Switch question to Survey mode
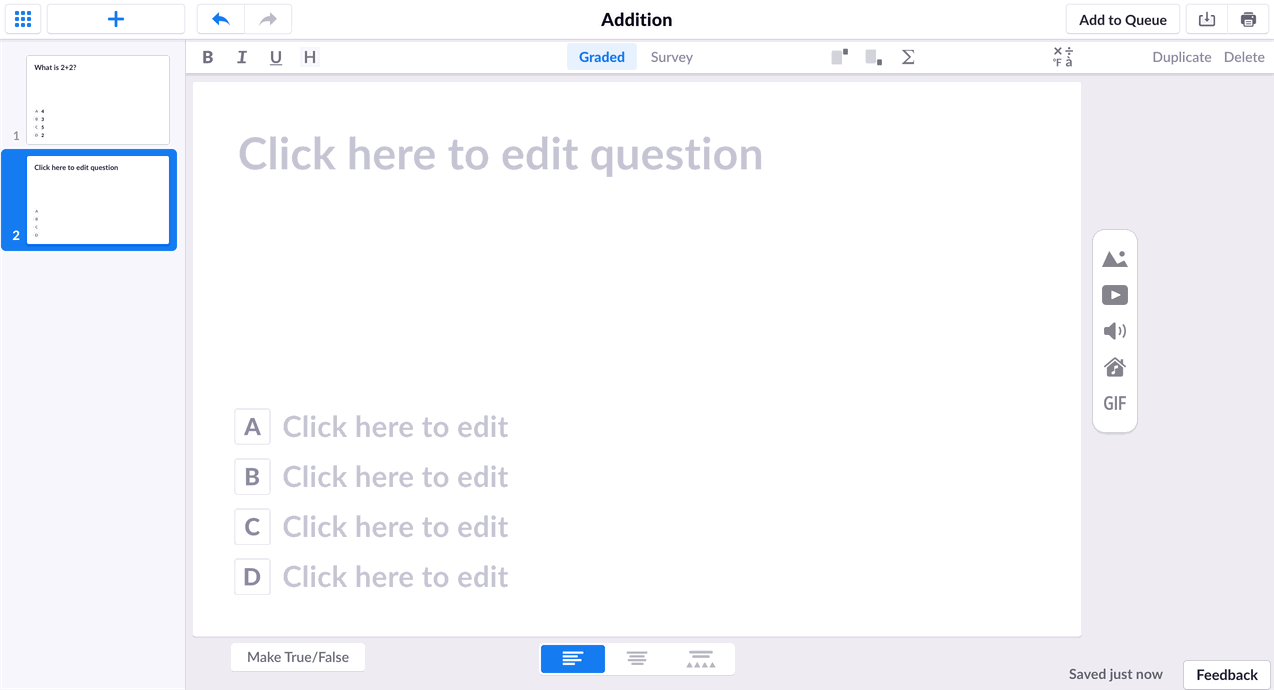The image size is (1274, 690). (671, 57)
